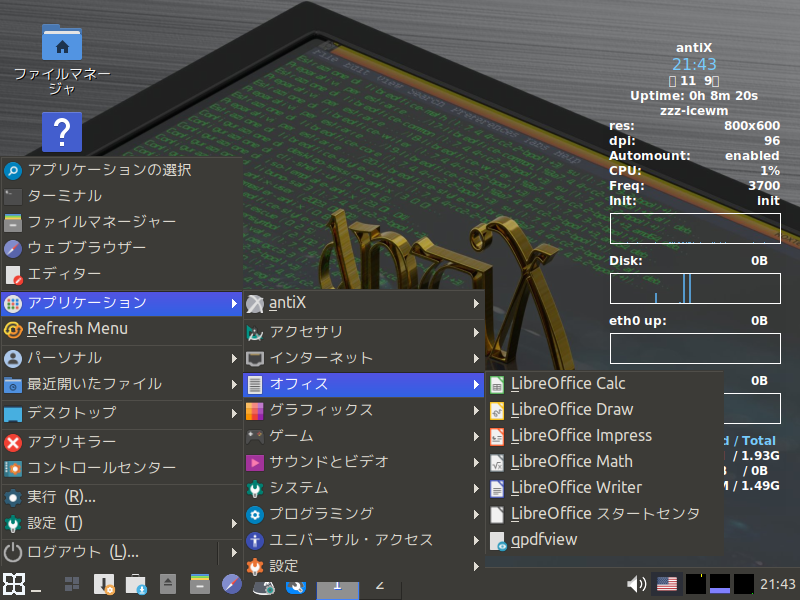
Task: Click the eject drive icon in the taskbar
Action: click(168, 584)
